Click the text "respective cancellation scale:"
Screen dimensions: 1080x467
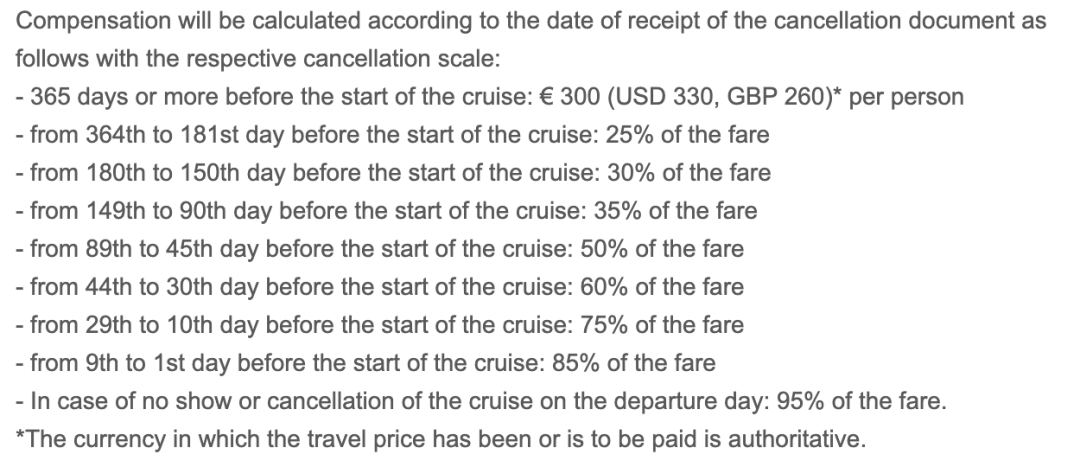click(343, 59)
